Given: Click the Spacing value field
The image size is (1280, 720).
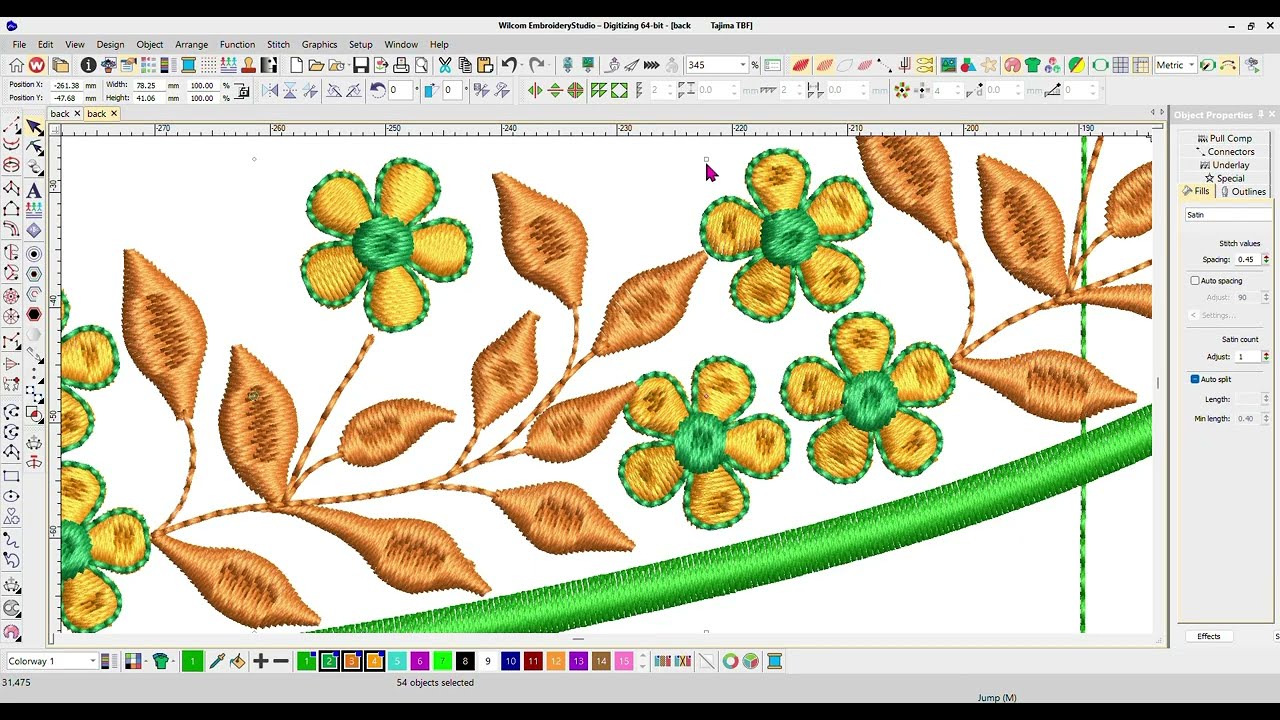Looking at the screenshot, I should point(1248,259).
